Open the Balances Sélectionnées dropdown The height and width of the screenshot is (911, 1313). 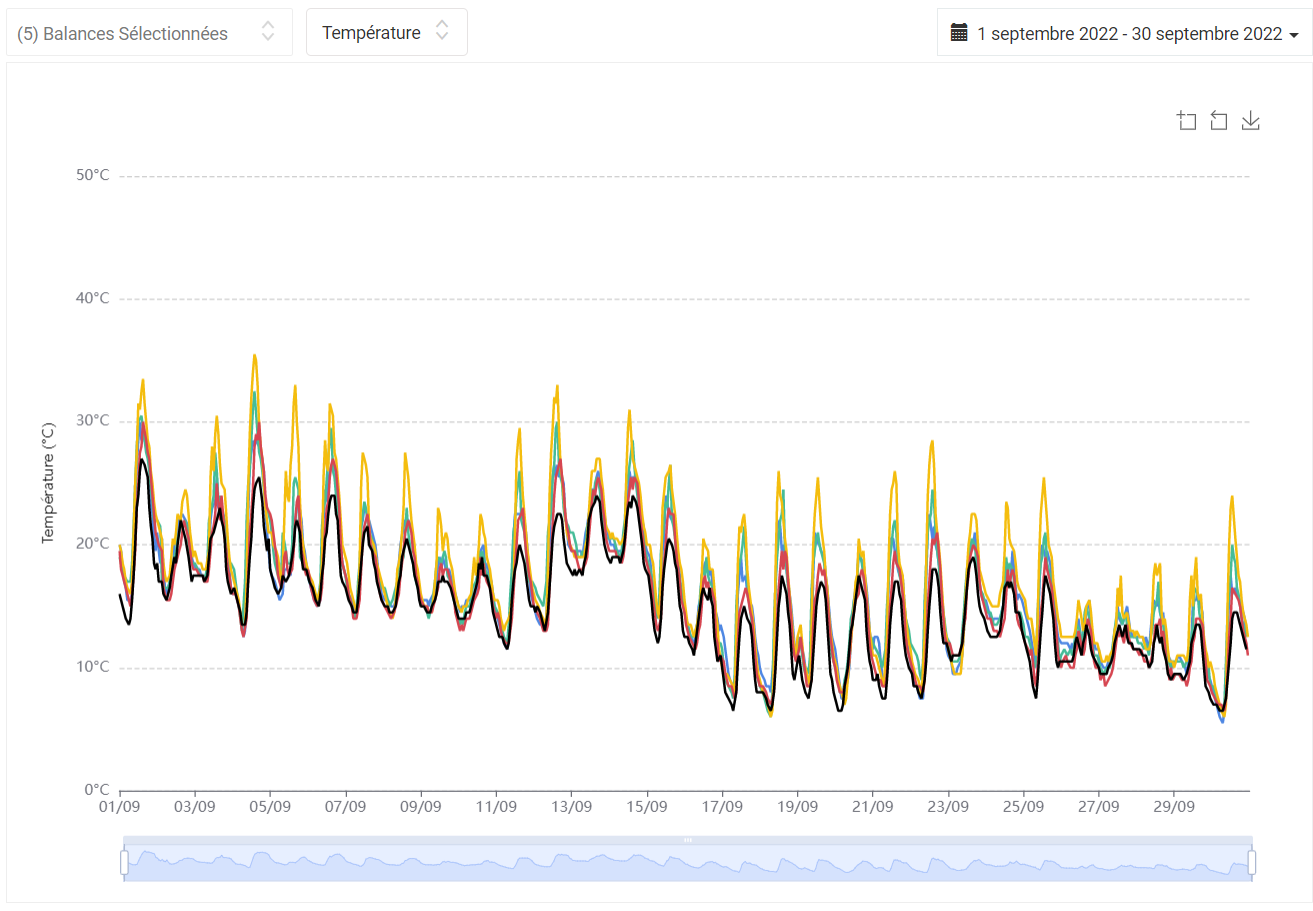150,33
